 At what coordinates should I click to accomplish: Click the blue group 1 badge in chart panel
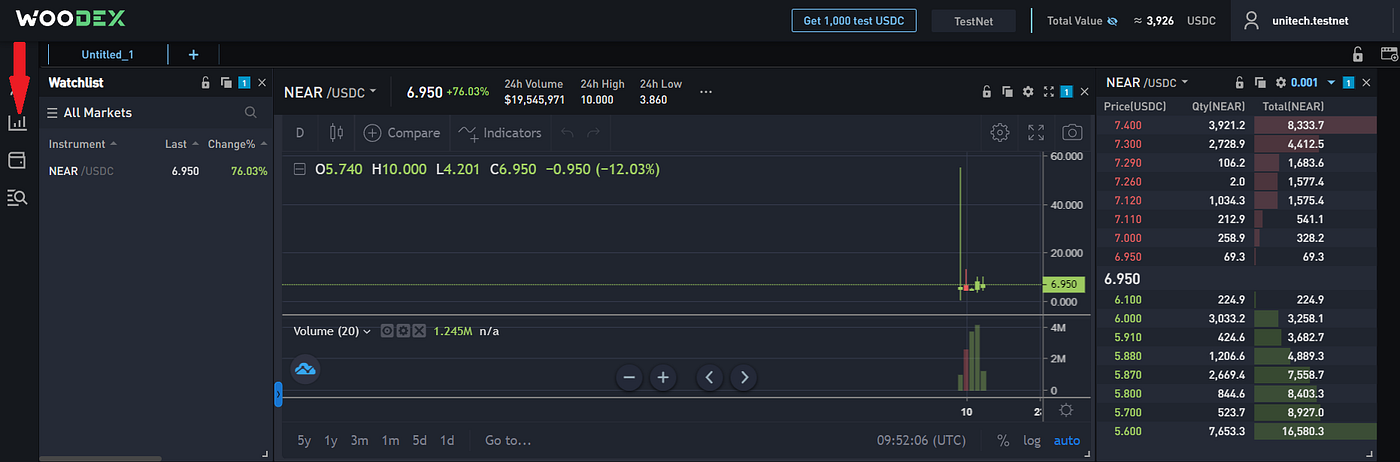click(1066, 92)
